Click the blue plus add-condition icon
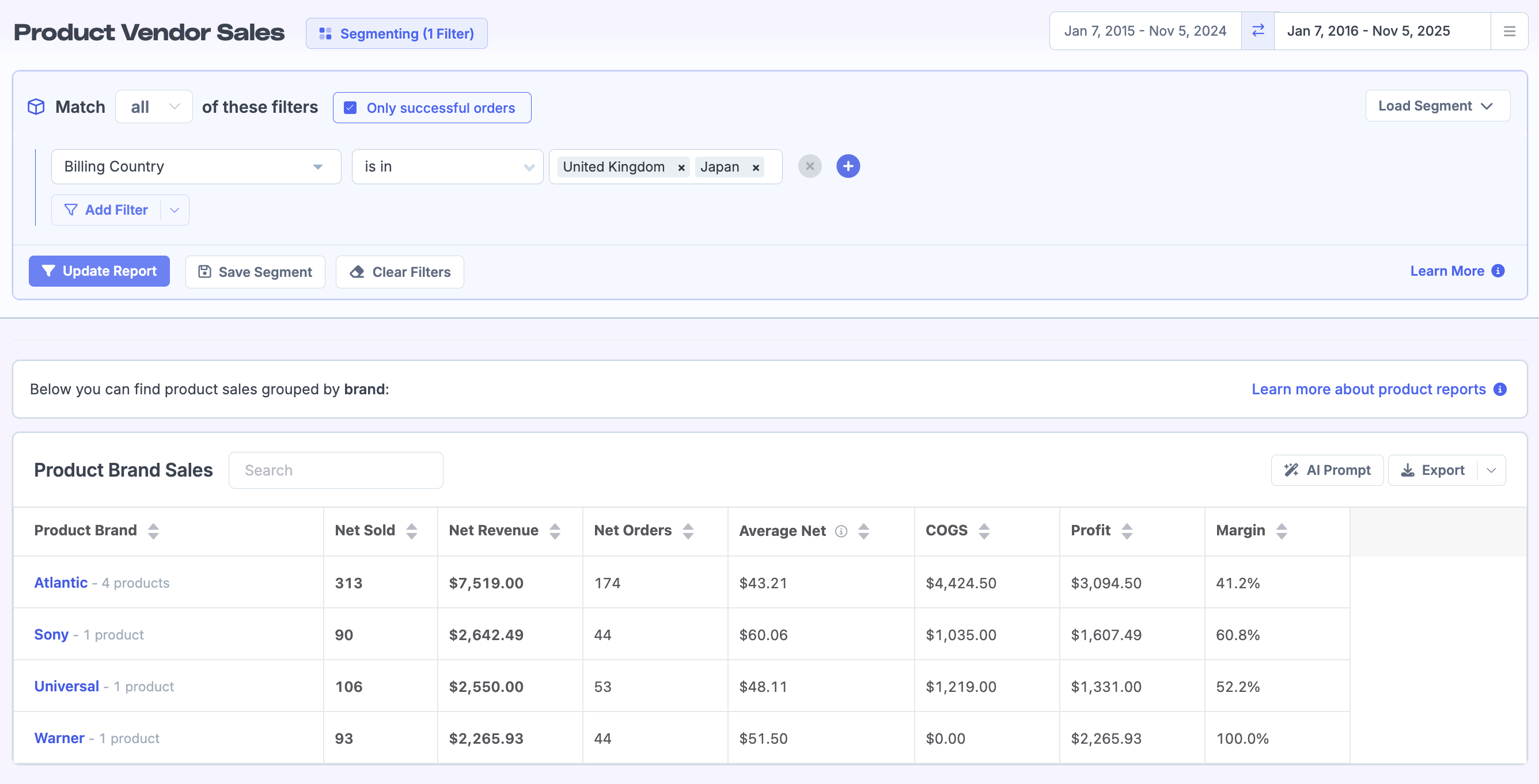The height and width of the screenshot is (784, 1539). click(x=848, y=166)
